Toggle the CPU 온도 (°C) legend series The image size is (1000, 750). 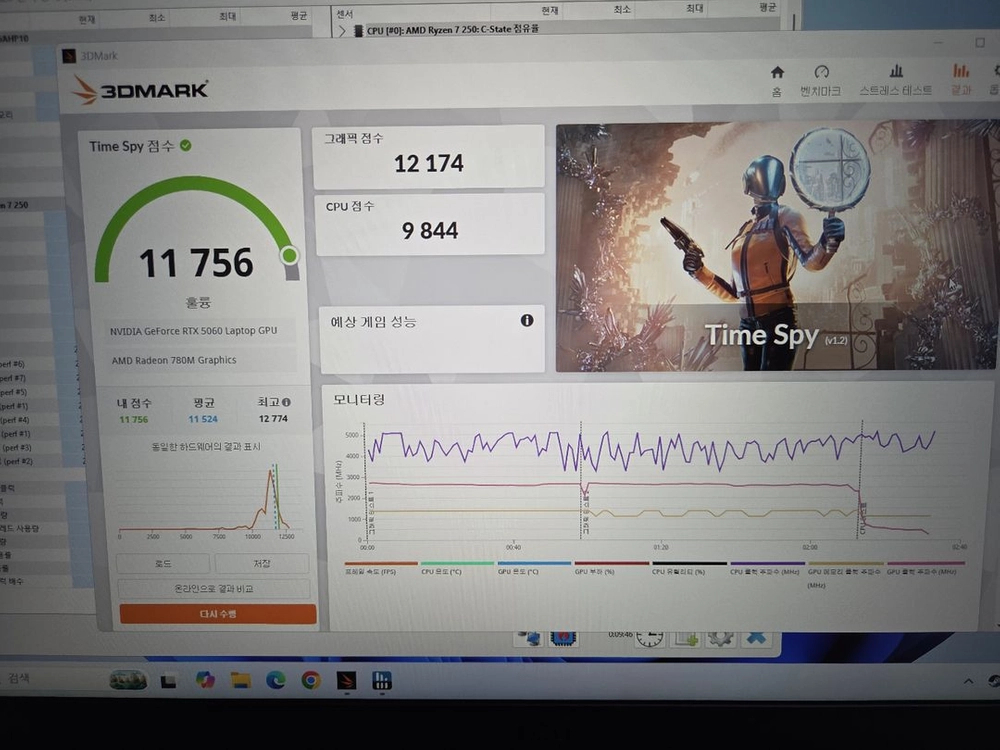[x=457, y=568]
